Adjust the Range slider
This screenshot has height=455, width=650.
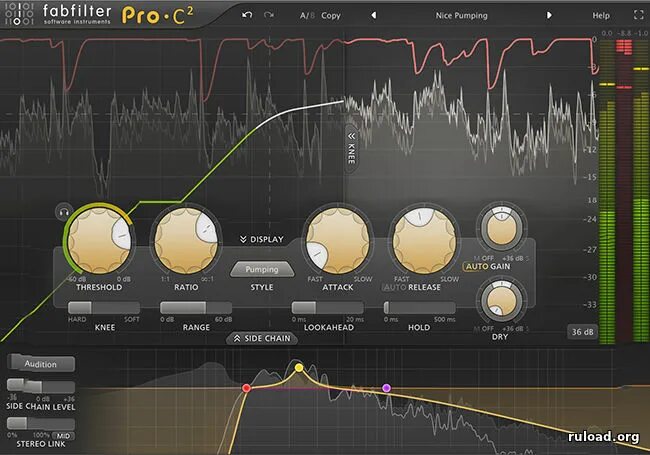pyautogui.click(x=196, y=307)
